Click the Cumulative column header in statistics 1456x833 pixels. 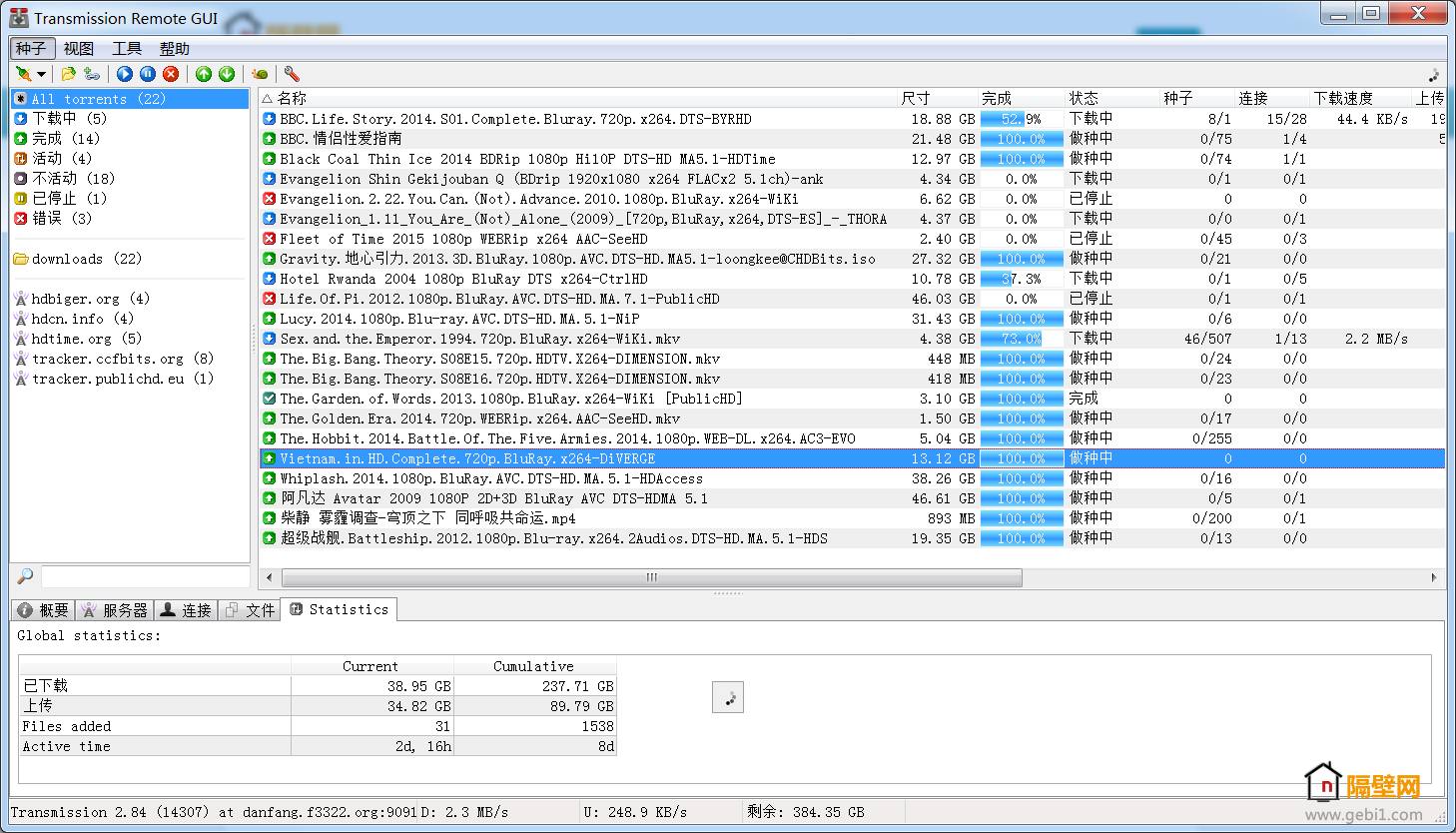point(534,666)
